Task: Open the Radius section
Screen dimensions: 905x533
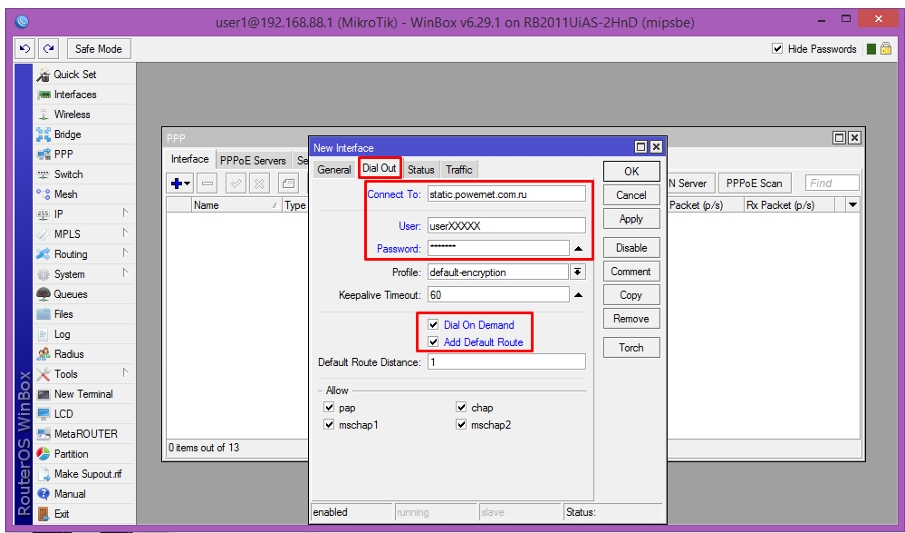Action: [x=84, y=354]
